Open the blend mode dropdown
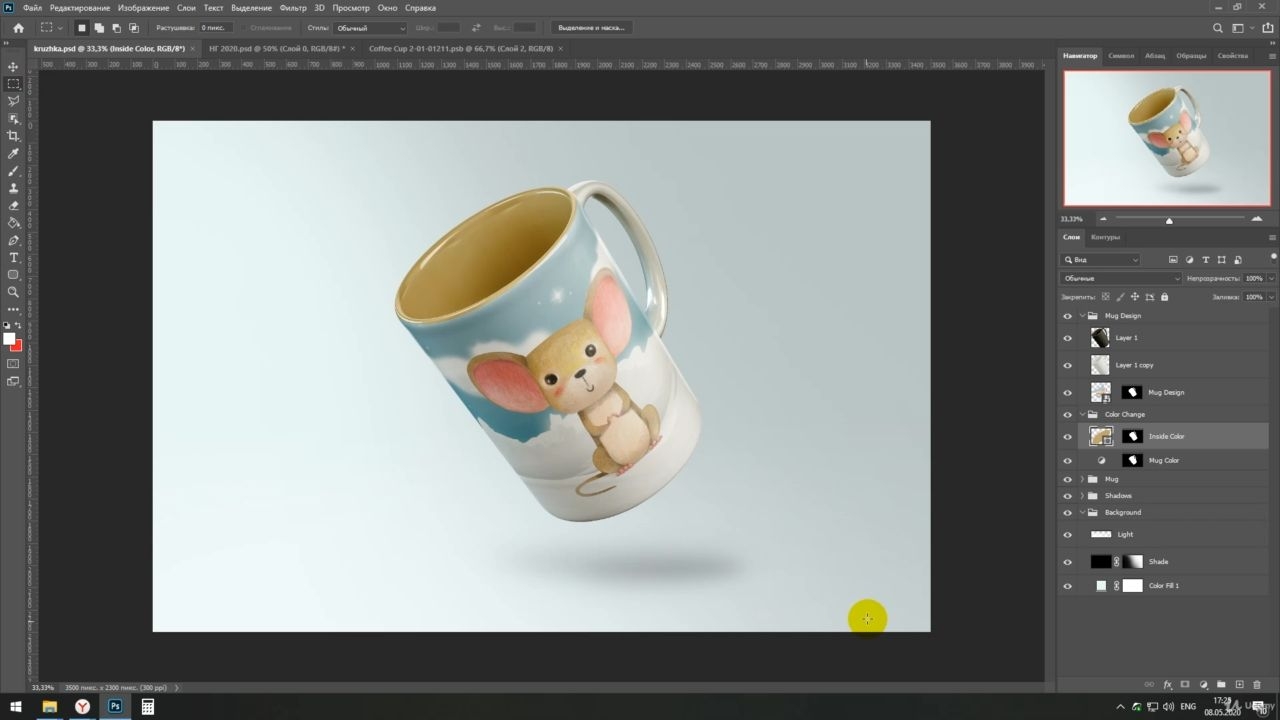 point(1121,278)
